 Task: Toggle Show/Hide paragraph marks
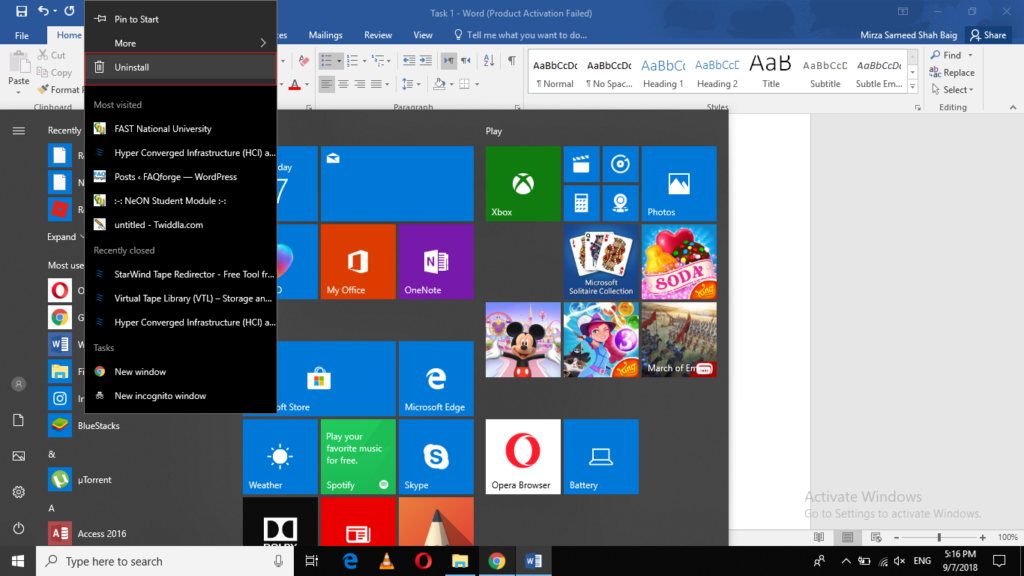coord(511,60)
